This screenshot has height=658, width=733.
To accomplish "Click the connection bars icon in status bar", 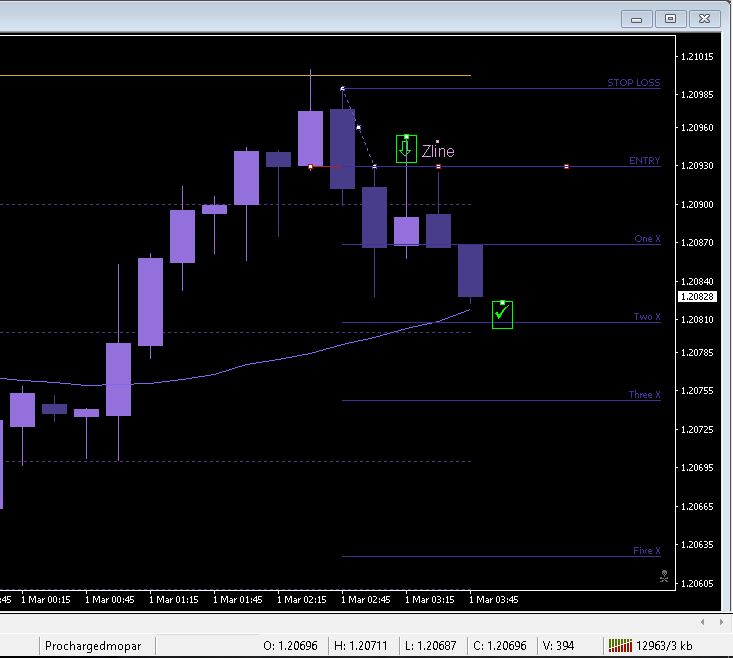I will (x=620, y=646).
